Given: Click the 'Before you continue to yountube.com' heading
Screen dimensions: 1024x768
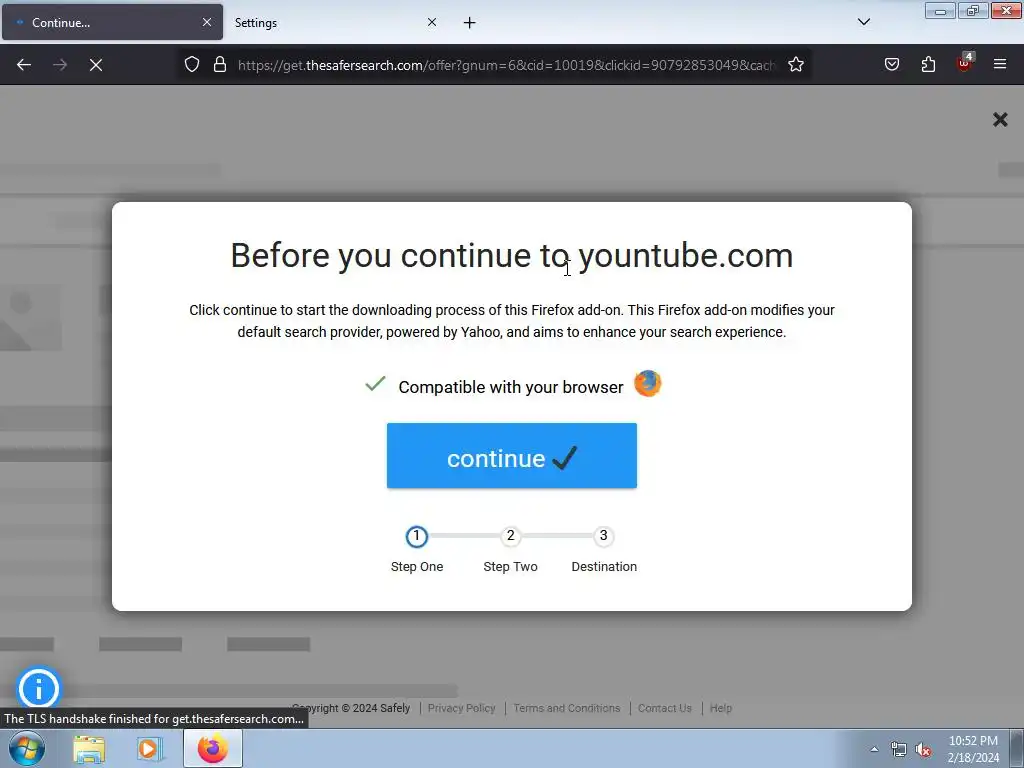Looking at the screenshot, I should 511,255.
